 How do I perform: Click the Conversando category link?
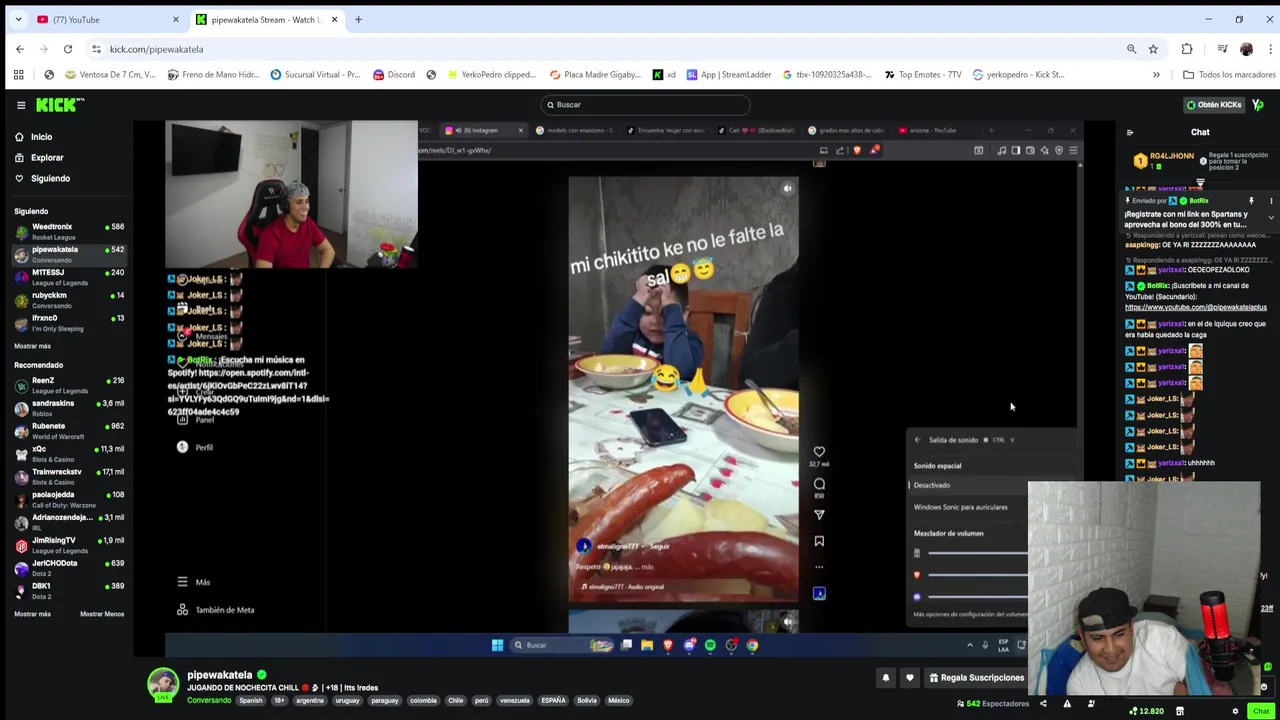click(209, 700)
